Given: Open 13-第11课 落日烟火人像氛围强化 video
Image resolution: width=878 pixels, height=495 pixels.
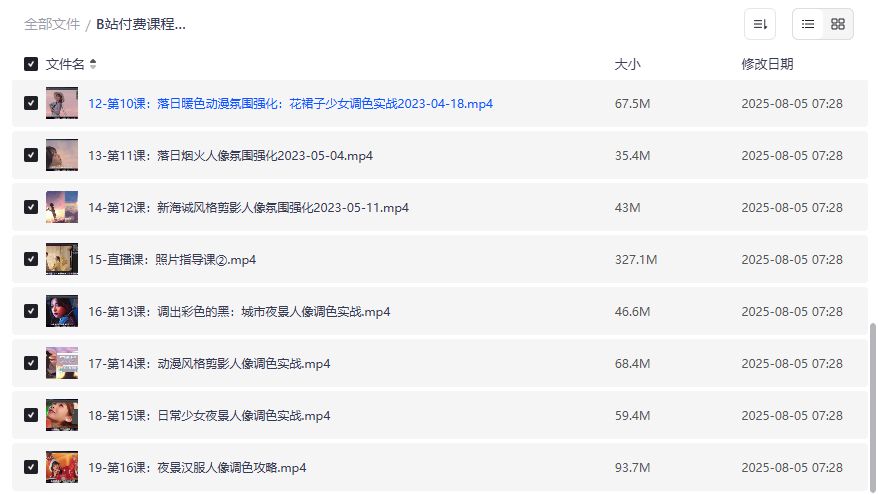Looking at the screenshot, I should 230,156.
